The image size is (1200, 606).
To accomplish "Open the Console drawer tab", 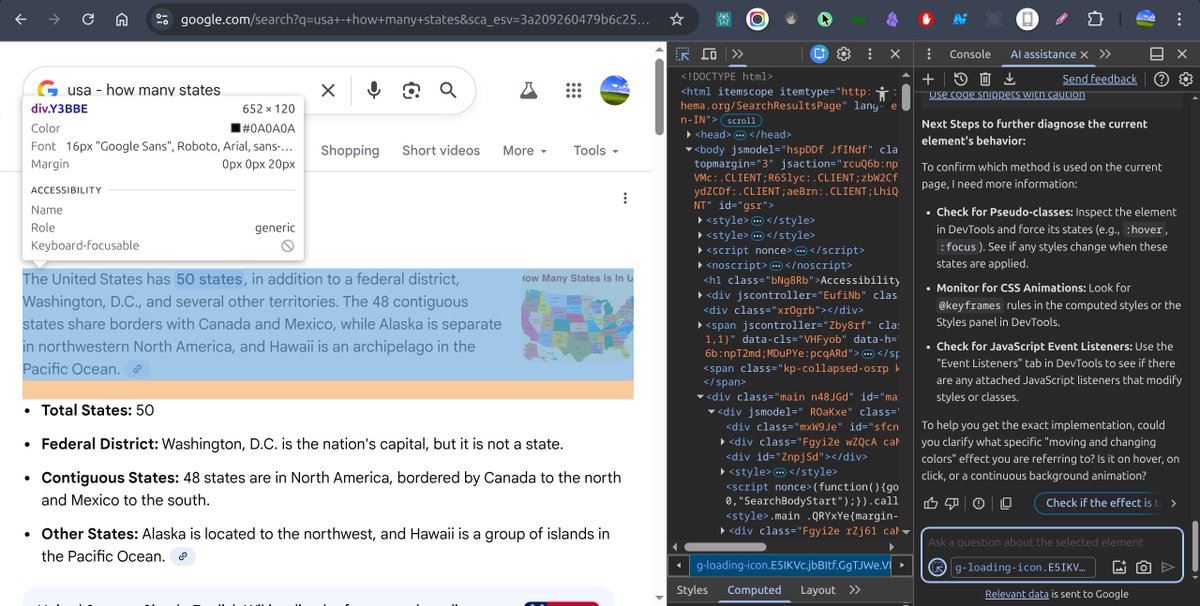I will coord(970,54).
